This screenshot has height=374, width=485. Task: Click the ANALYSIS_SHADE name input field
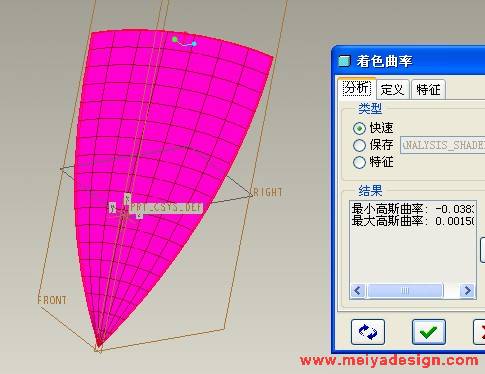(x=443, y=145)
